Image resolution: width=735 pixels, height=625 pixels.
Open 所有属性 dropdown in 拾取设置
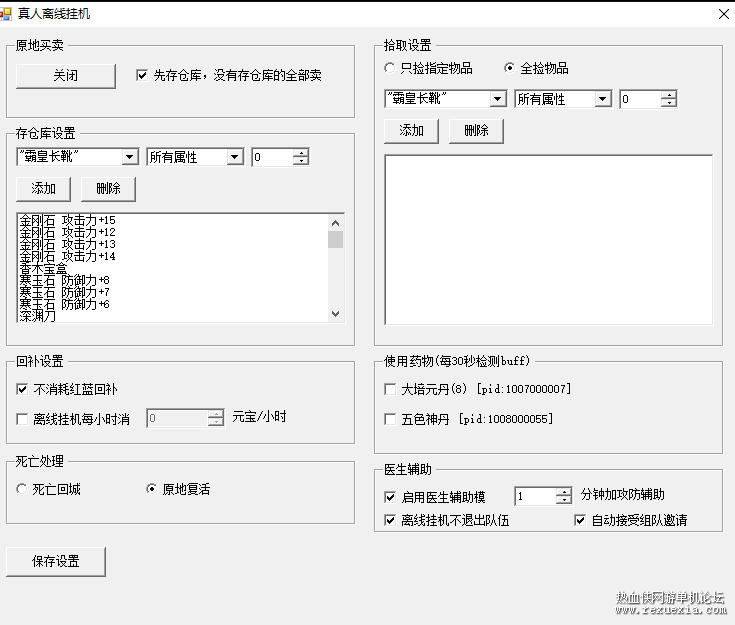602,99
